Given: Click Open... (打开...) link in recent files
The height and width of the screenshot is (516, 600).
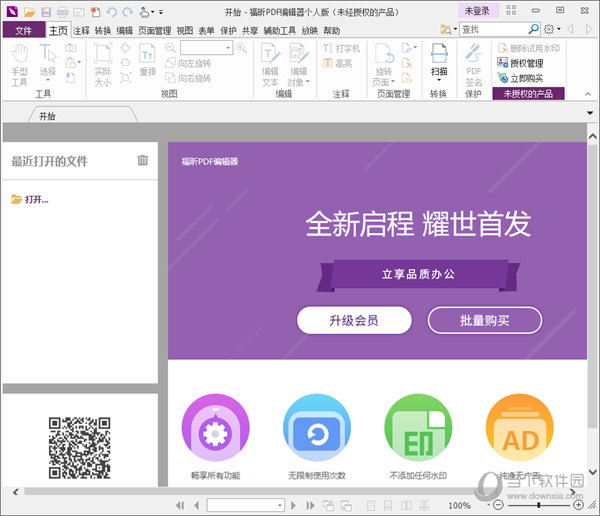Looking at the screenshot, I should click(30, 199).
